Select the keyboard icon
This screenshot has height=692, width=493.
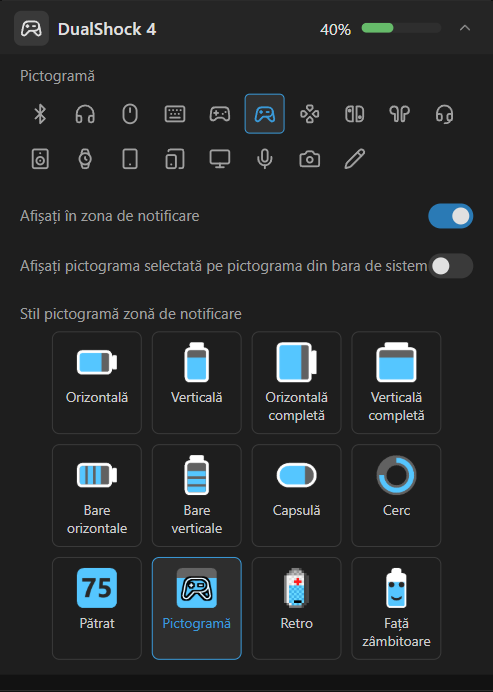(175, 114)
